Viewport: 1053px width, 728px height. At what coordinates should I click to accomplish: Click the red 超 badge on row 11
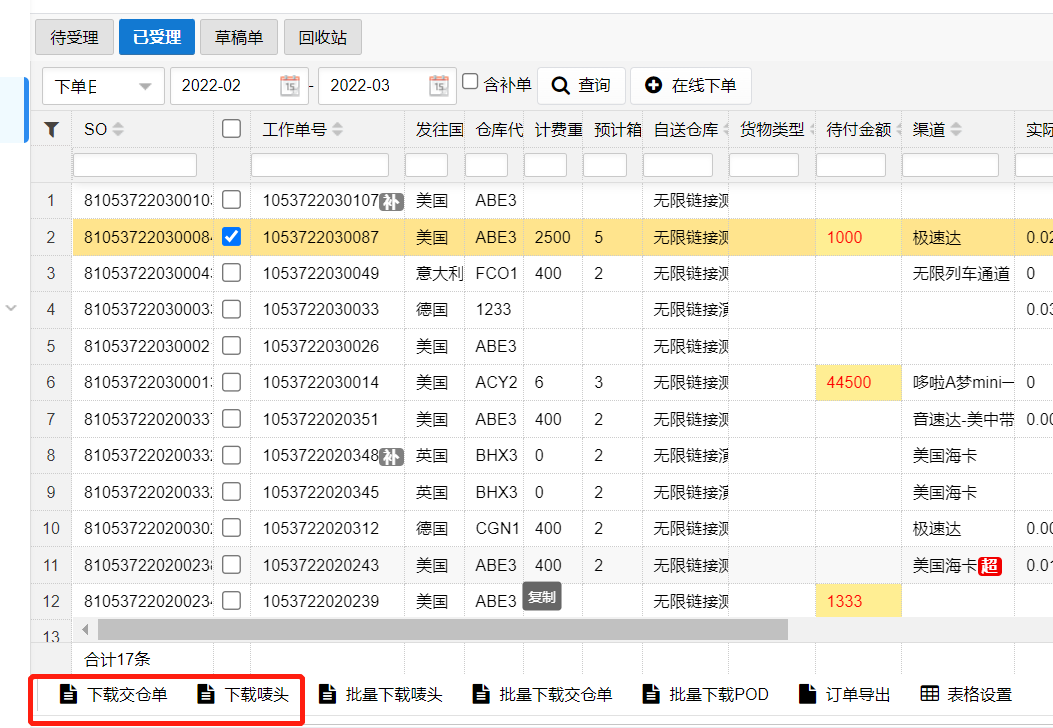pyautogui.click(x=990, y=566)
